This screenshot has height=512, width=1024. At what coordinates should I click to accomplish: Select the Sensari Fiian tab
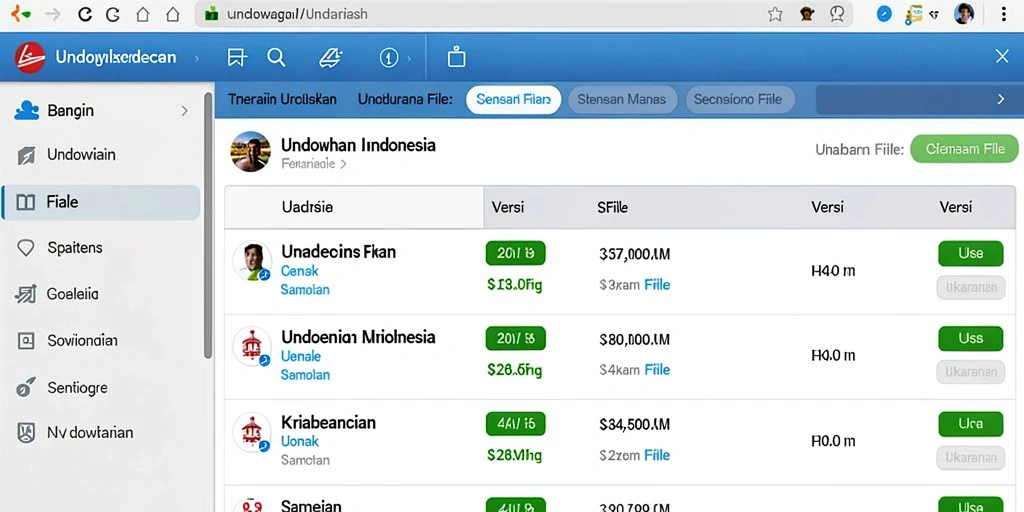[x=513, y=99]
